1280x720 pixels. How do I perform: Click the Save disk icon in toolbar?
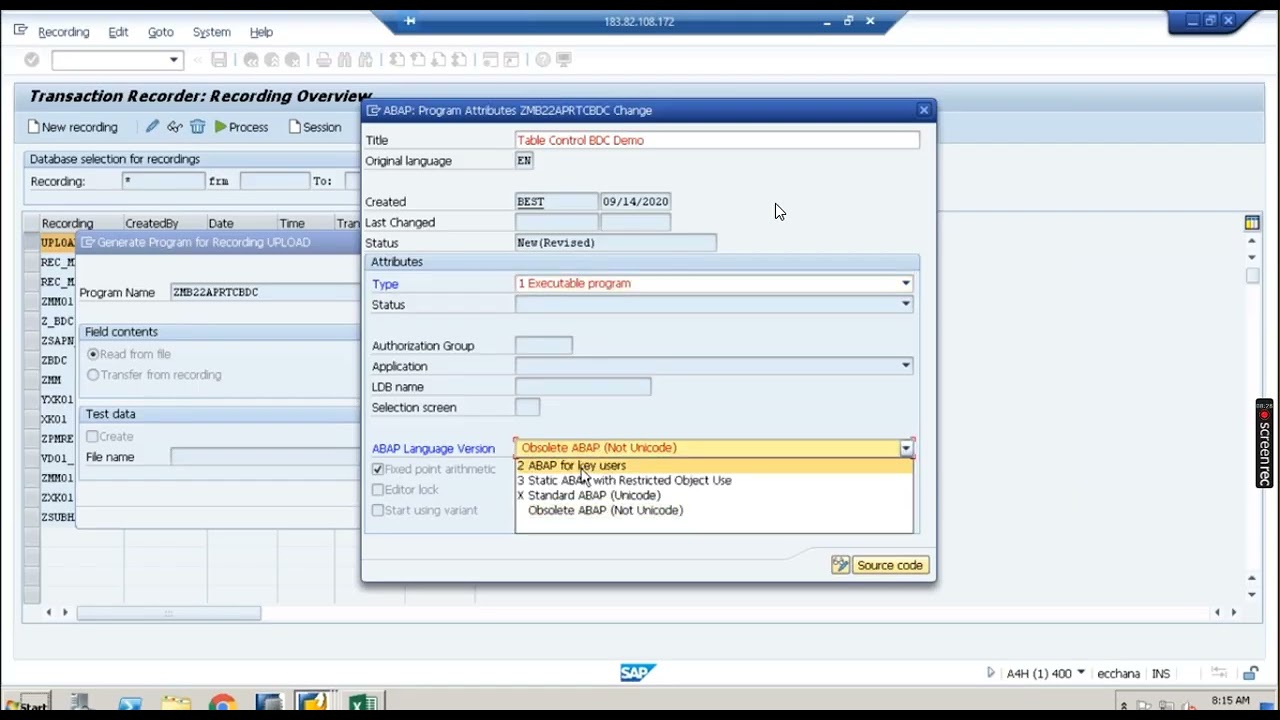(219, 60)
